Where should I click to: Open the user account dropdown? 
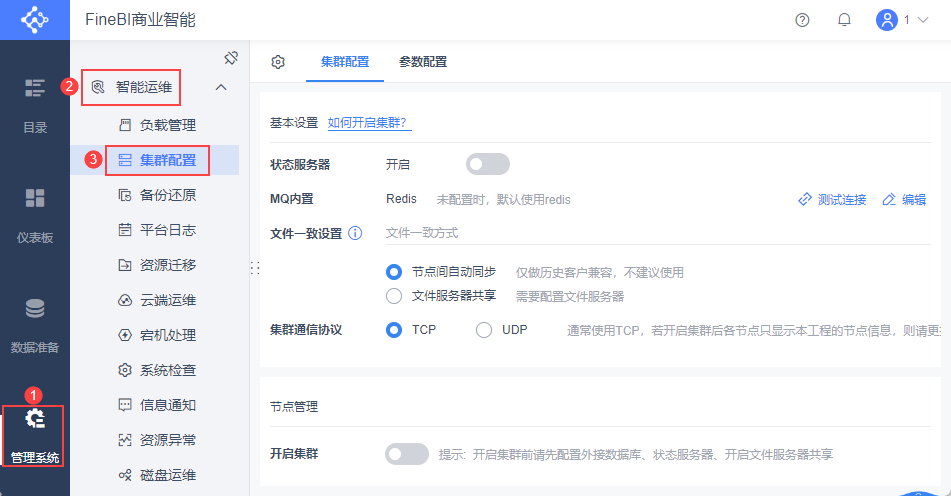pos(902,20)
